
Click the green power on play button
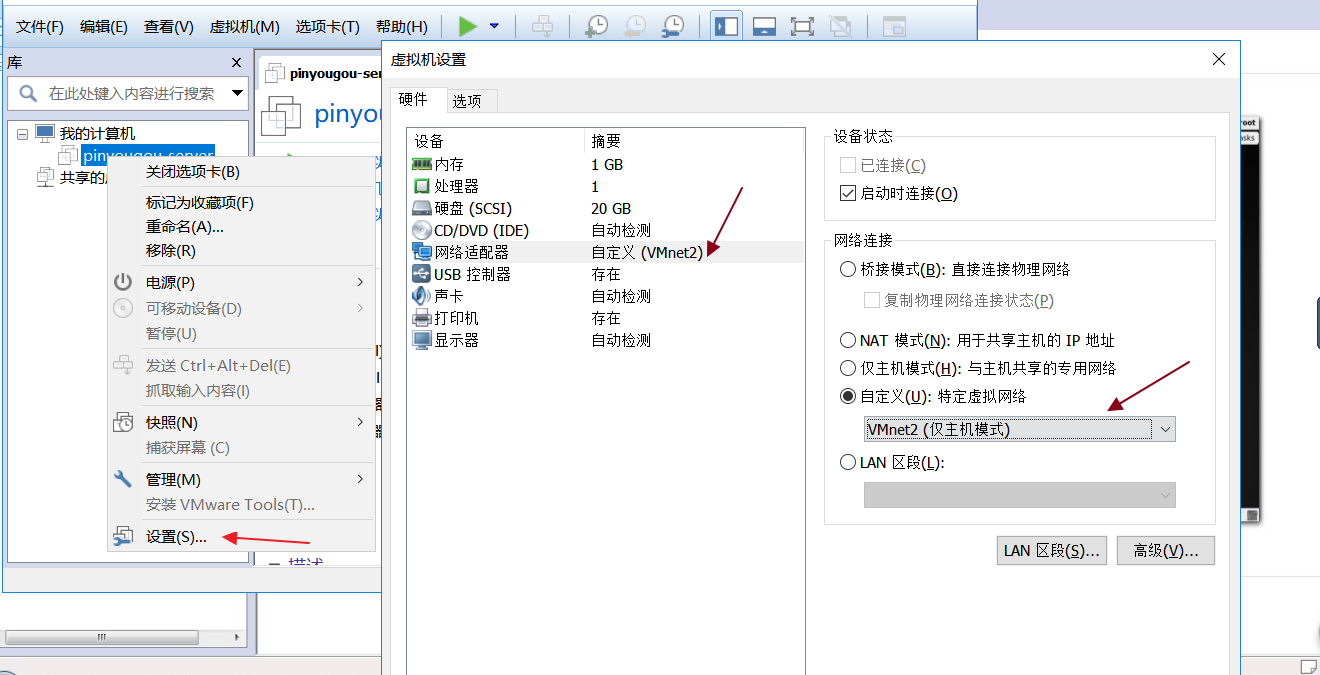(467, 26)
